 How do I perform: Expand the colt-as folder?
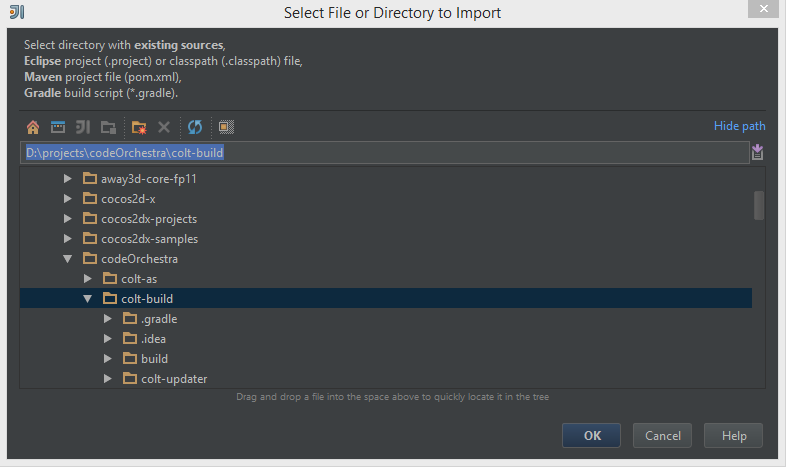(88, 279)
